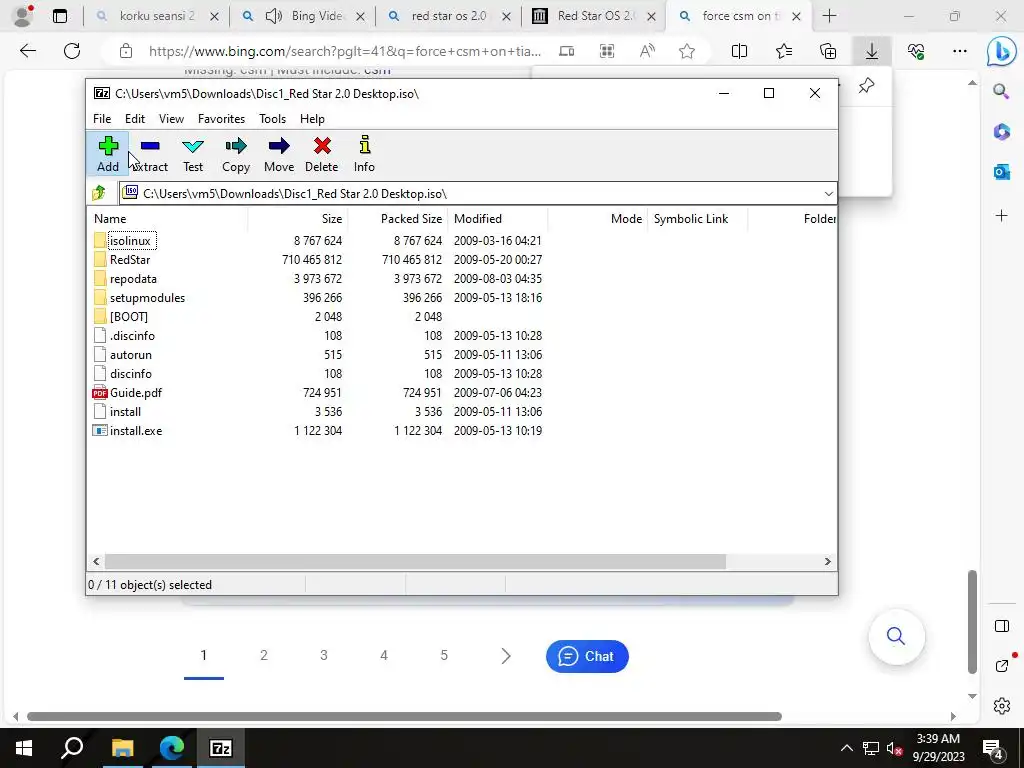Open the View menu

171,119
